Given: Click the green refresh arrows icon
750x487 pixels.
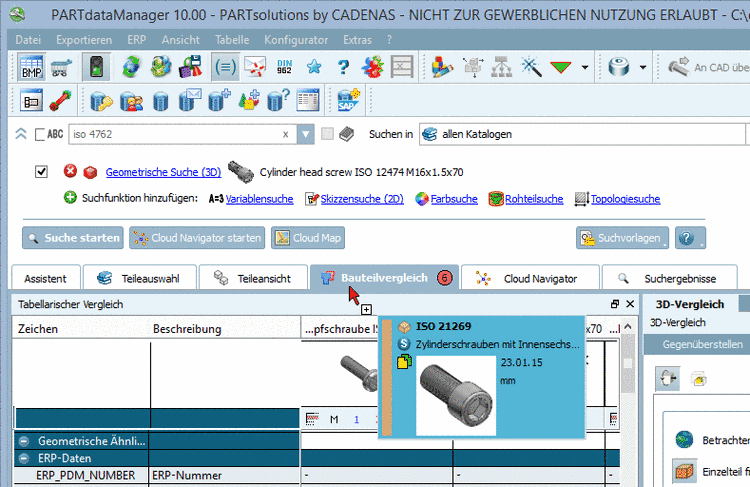Looking at the screenshot, I should (x=131, y=67).
